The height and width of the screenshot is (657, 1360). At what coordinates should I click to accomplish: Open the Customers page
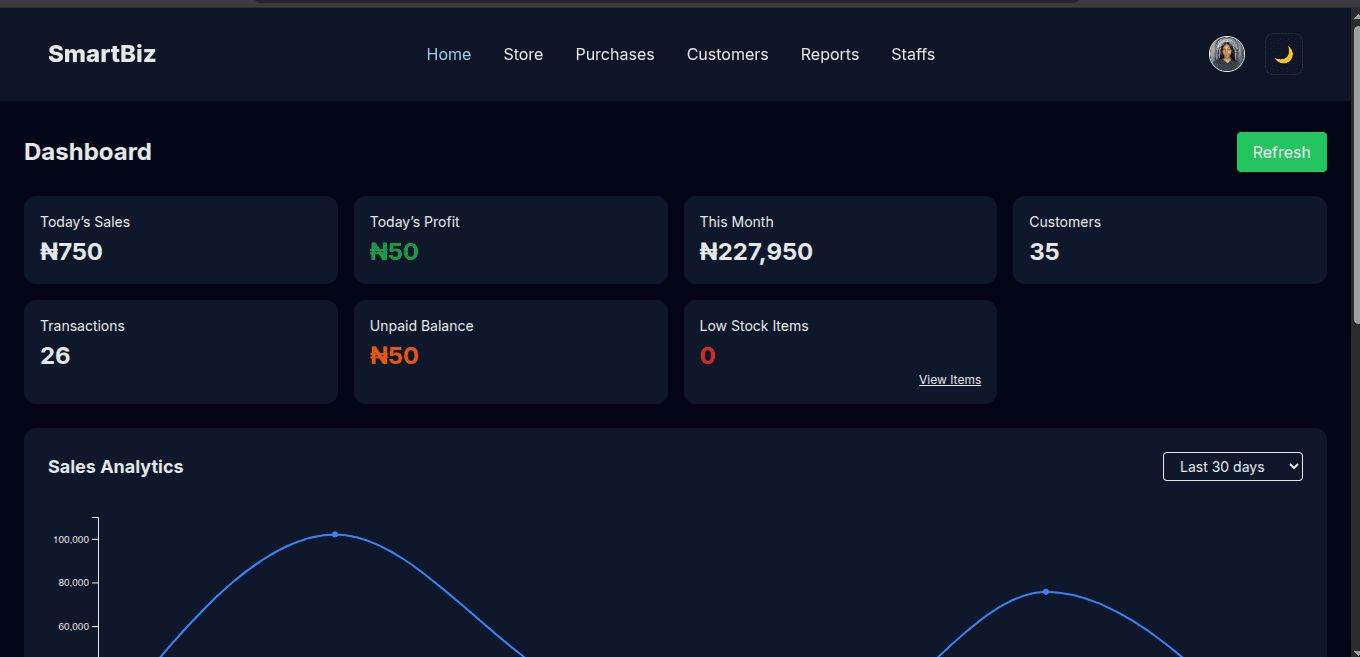click(727, 54)
